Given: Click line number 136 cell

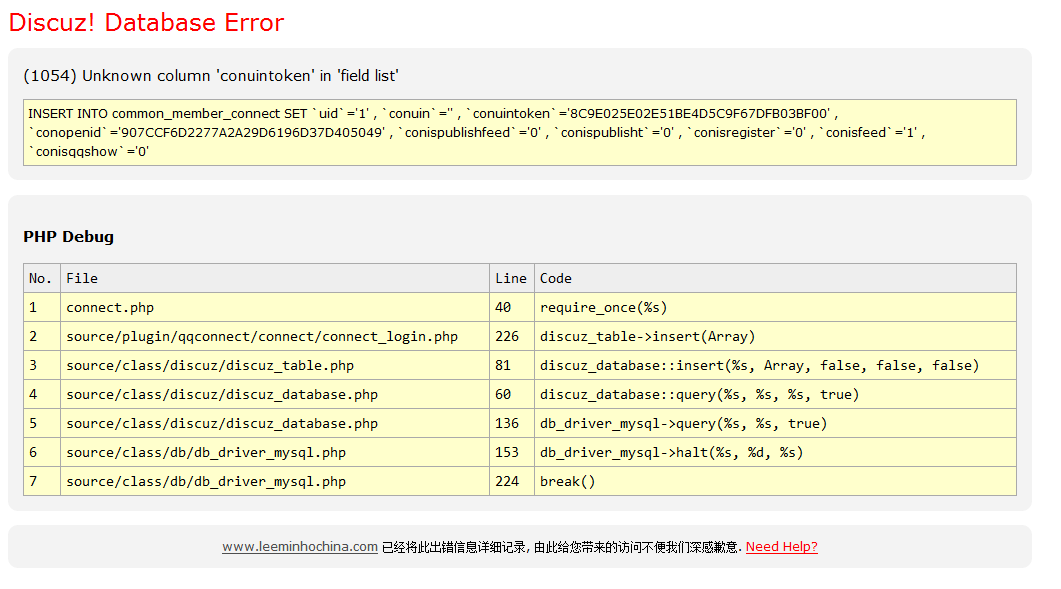Looking at the screenshot, I should tap(512, 424).
